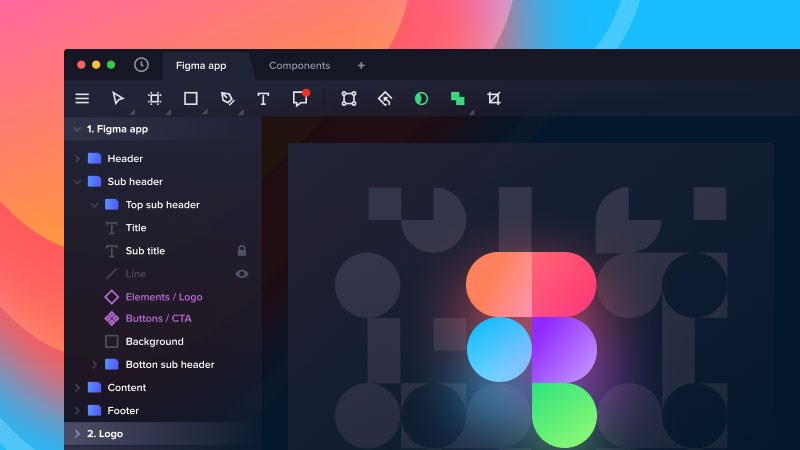The width and height of the screenshot is (800, 450).
Task: Select the Botton sub header layer
Action: [x=170, y=364]
